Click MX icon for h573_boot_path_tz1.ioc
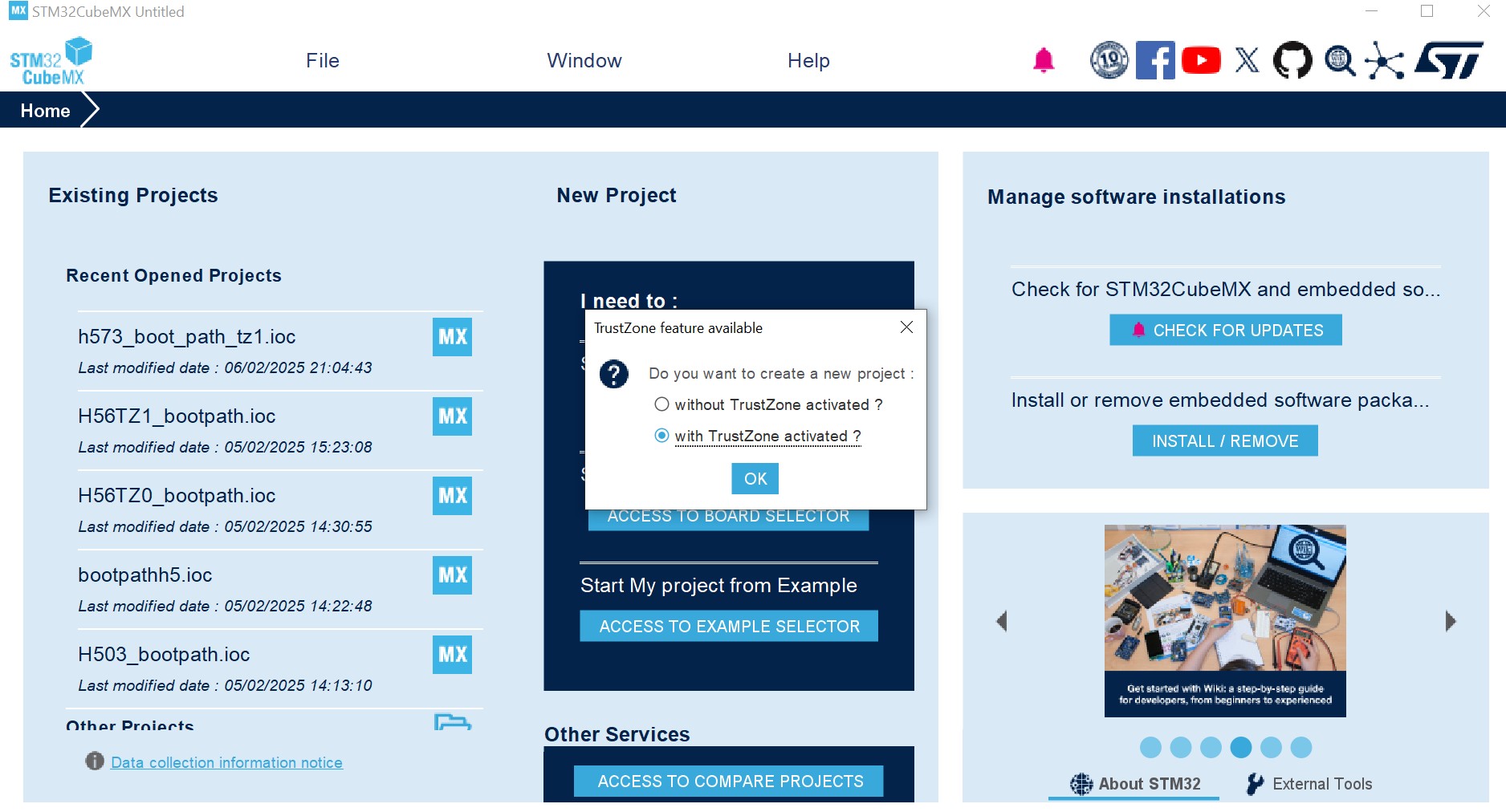 coord(452,337)
